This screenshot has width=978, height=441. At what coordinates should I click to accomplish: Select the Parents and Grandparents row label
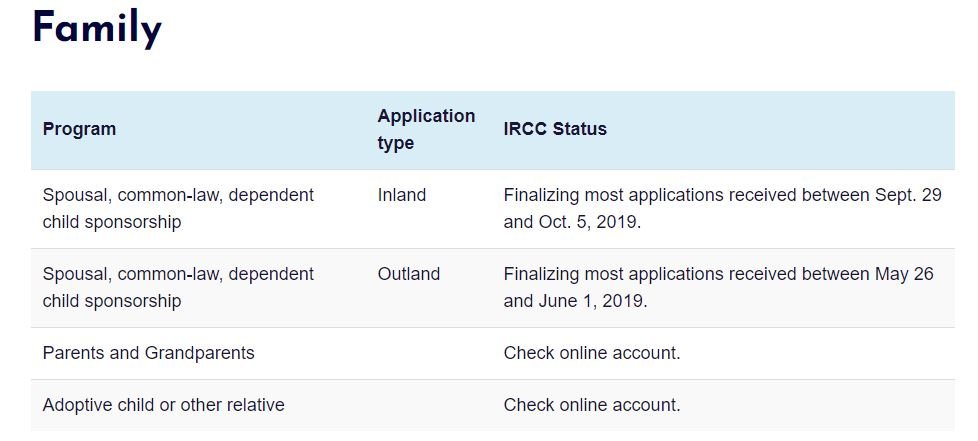[148, 353]
